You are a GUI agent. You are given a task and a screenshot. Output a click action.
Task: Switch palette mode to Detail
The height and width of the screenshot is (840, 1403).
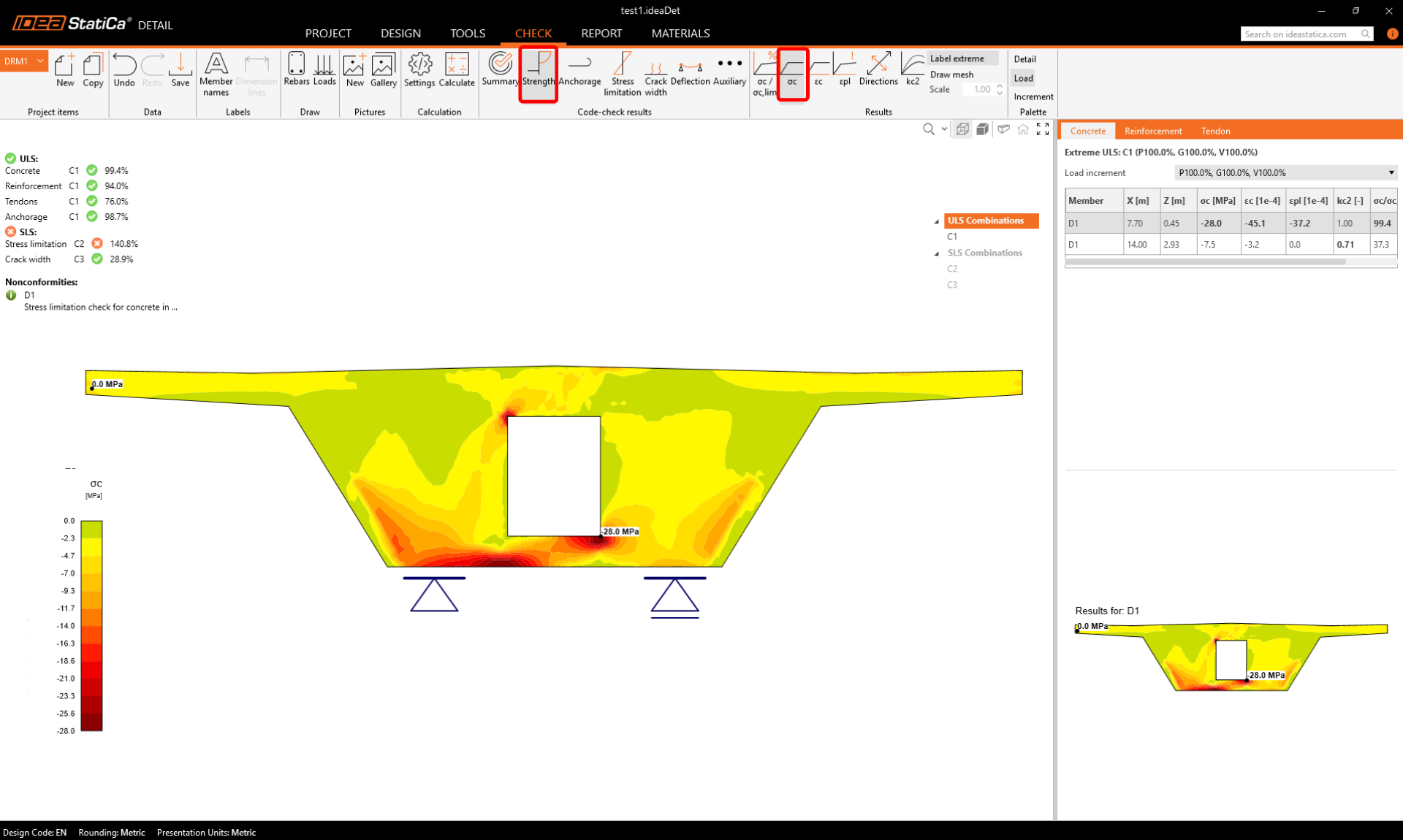tap(1024, 59)
